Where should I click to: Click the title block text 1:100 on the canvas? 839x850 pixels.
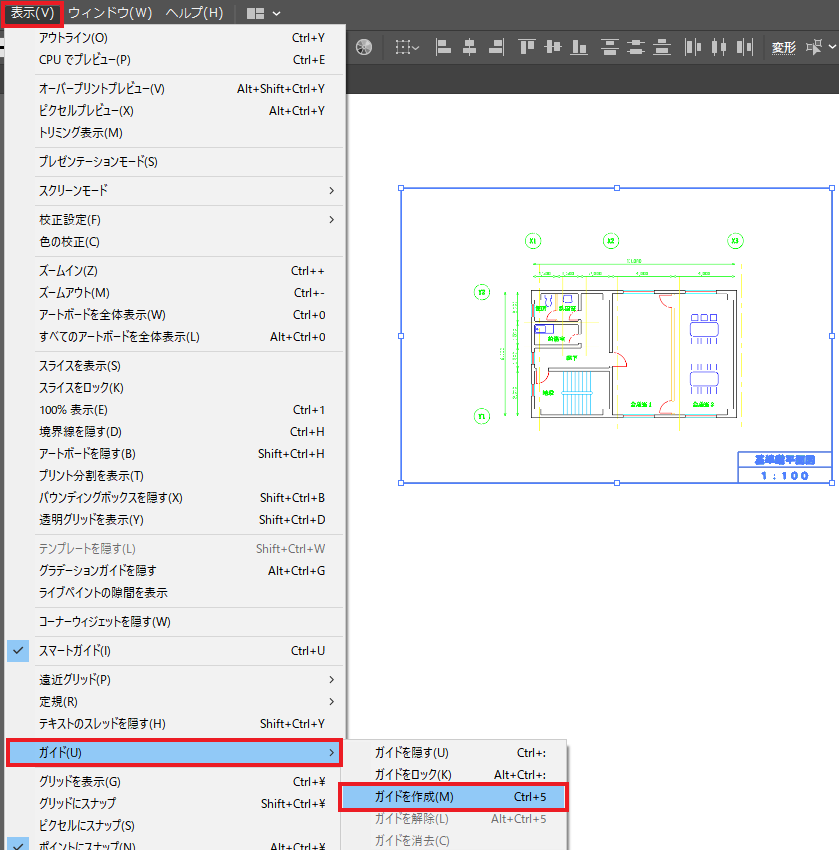(785, 475)
